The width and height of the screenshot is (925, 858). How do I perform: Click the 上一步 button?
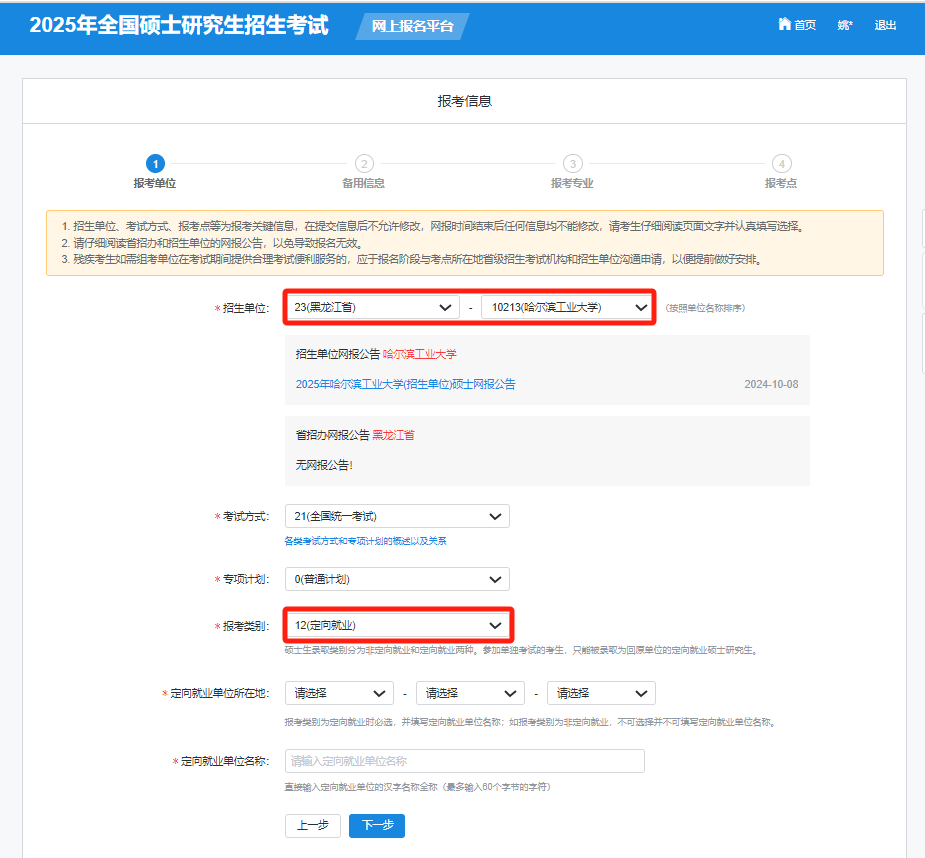313,825
